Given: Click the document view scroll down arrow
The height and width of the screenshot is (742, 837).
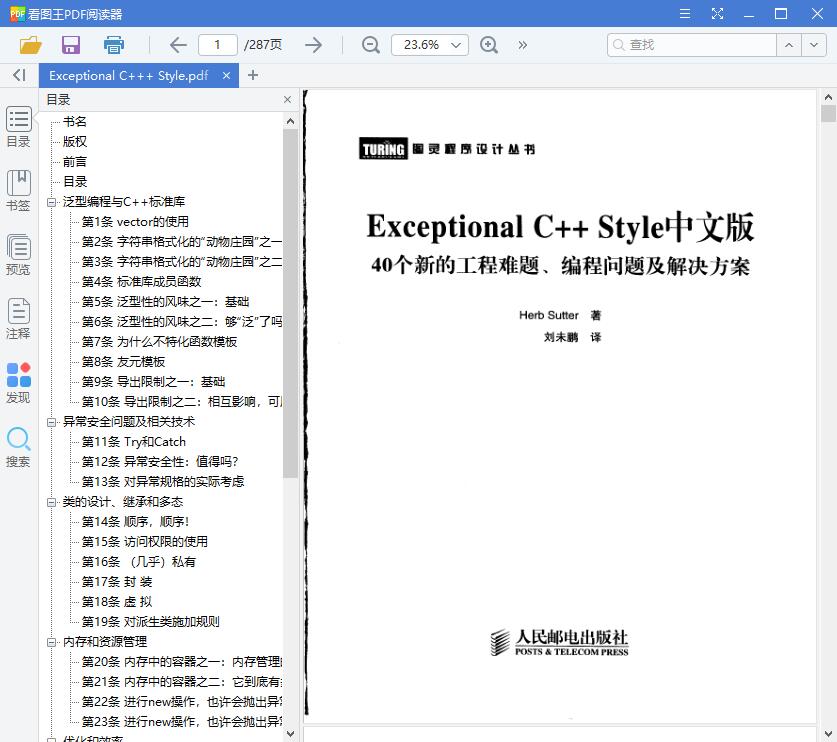Looking at the screenshot, I should [828, 734].
